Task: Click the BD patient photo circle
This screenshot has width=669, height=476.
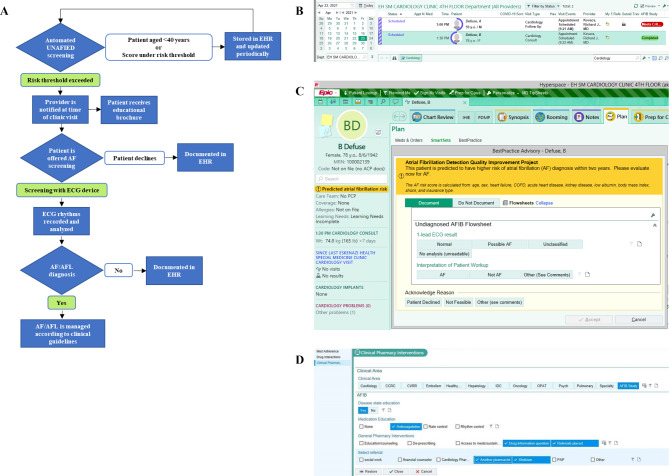Action: 352,125
